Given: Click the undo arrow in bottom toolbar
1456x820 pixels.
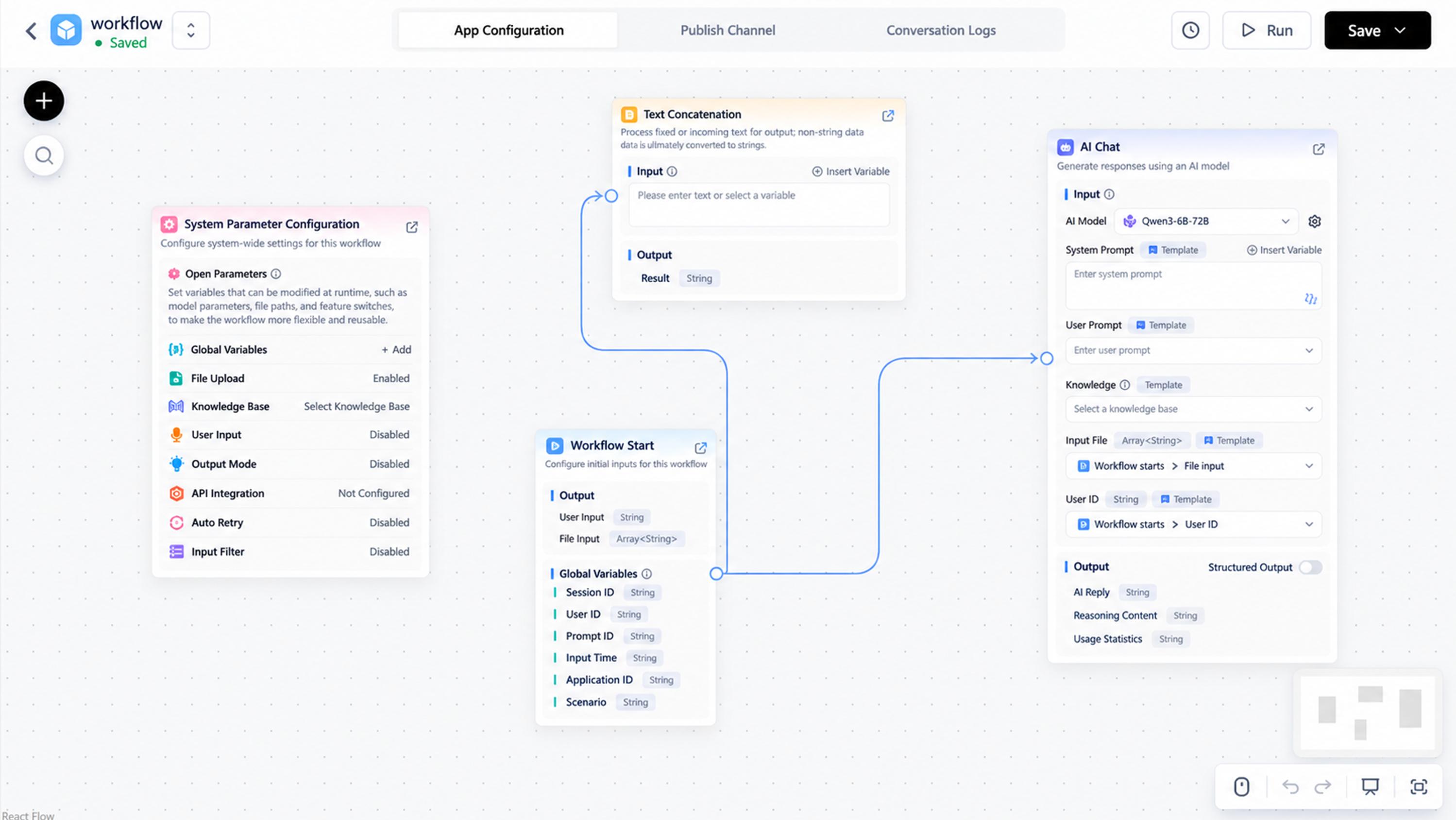Looking at the screenshot, I should (x=1290, y=786).
